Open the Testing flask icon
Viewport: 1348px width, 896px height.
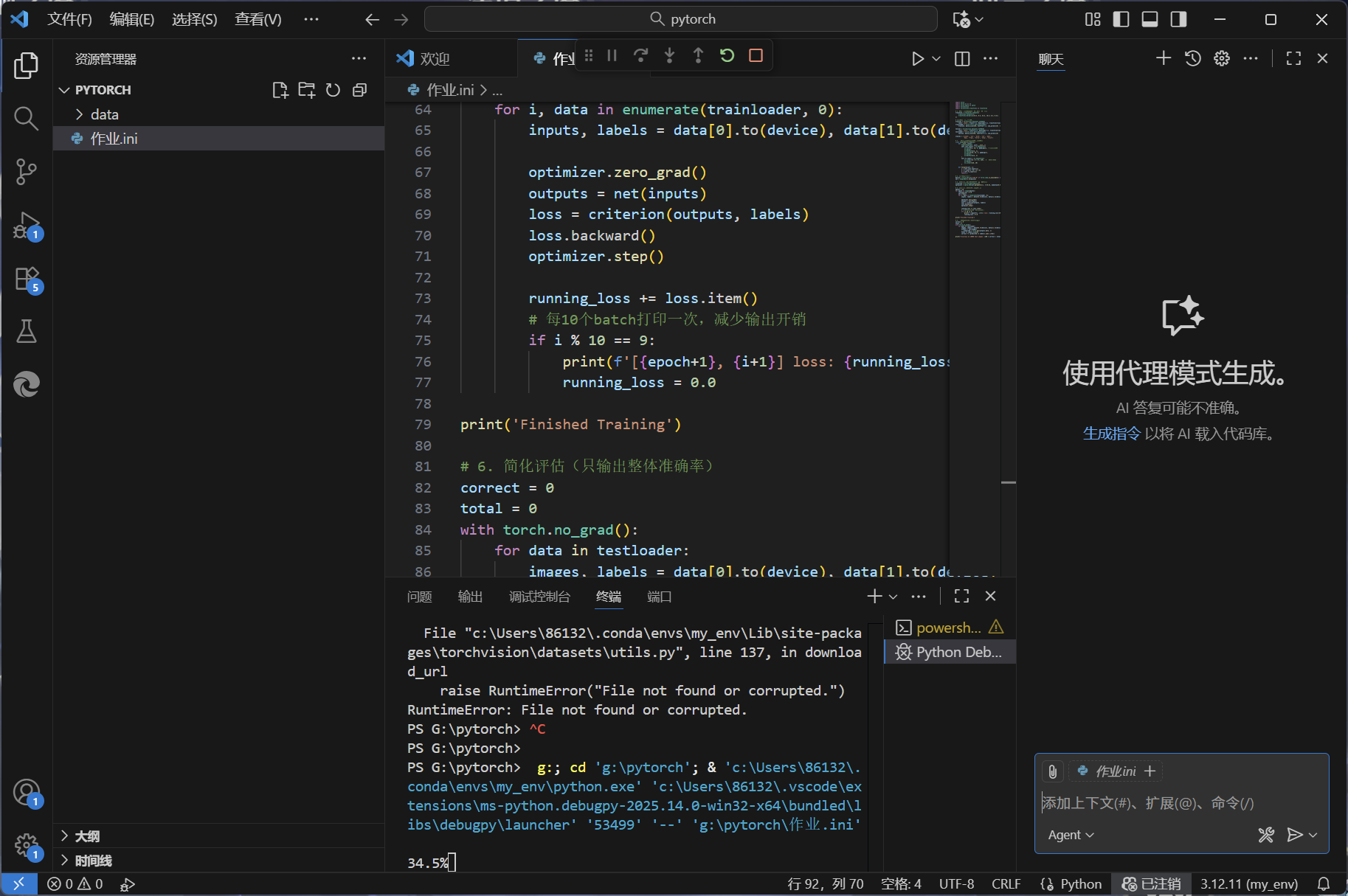pos(27,331)
